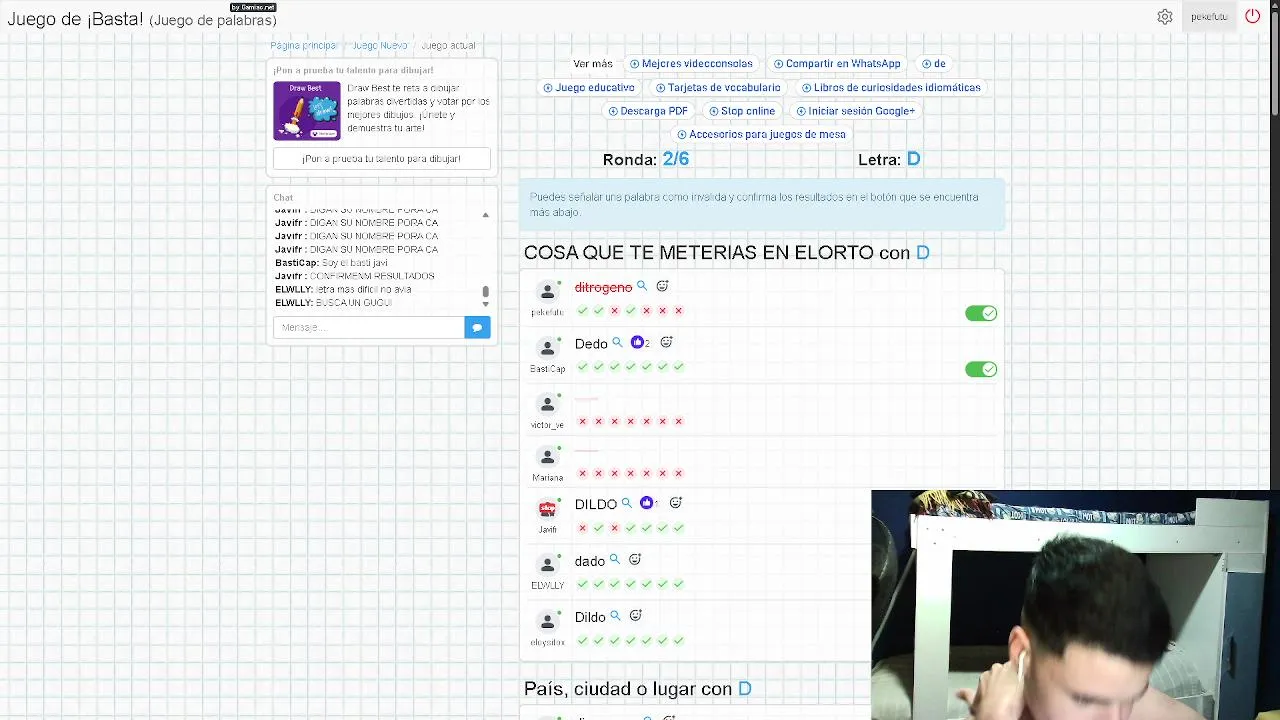Search lowercase Dildo with magnifier icon
The width and height of the screenshot is (1280, 720).
(x=615, y=616)
